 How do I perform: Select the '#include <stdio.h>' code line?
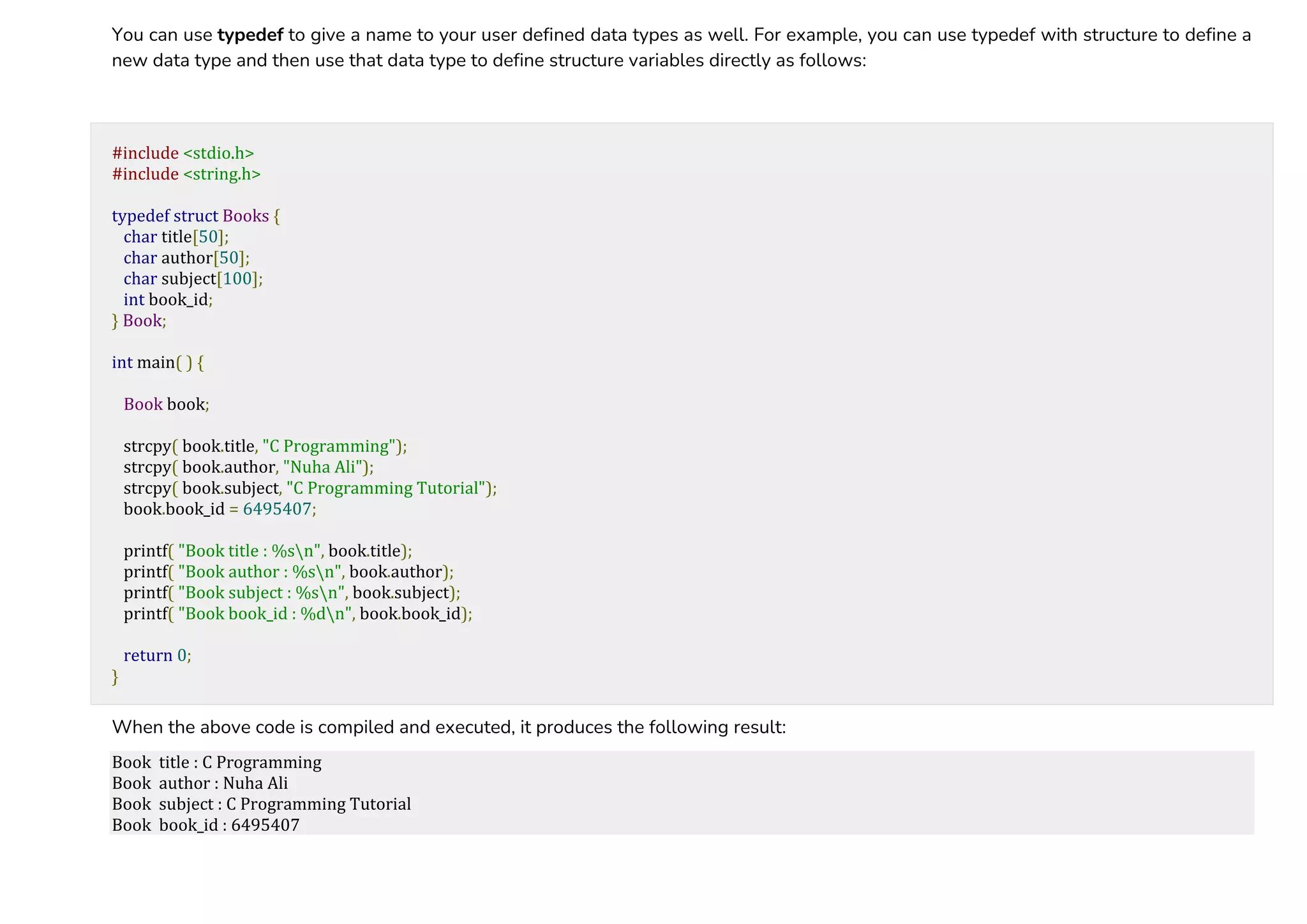(183, 153)
